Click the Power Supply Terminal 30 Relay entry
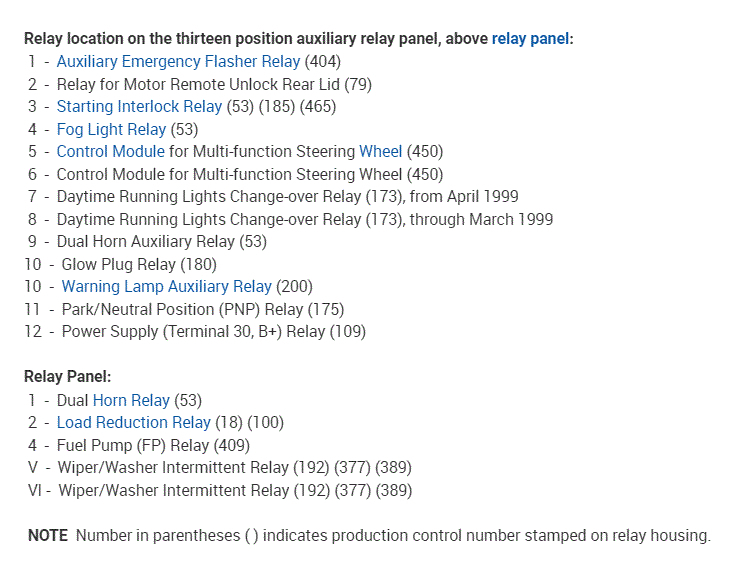The image size is (748, 570). pos(213,332)
